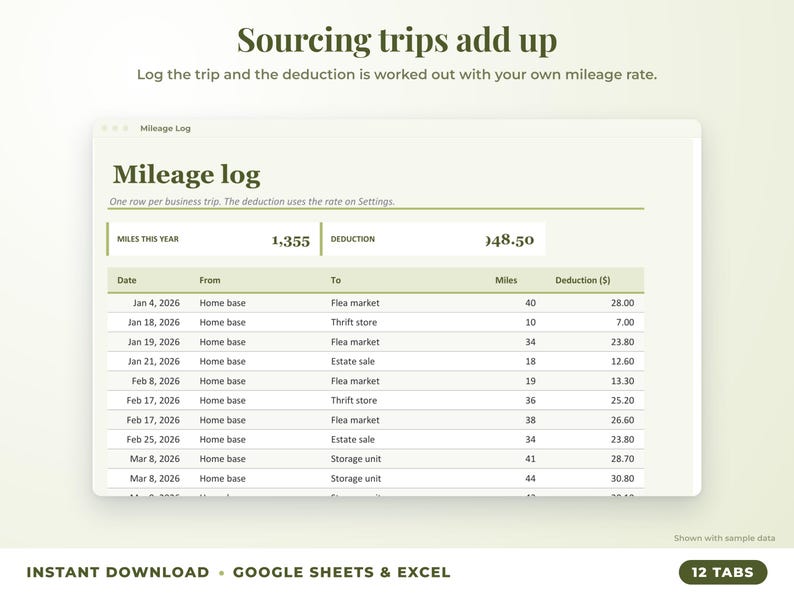The image size is (794, 596).
Task: Select the miles value 41
Action: pos(530,459)
